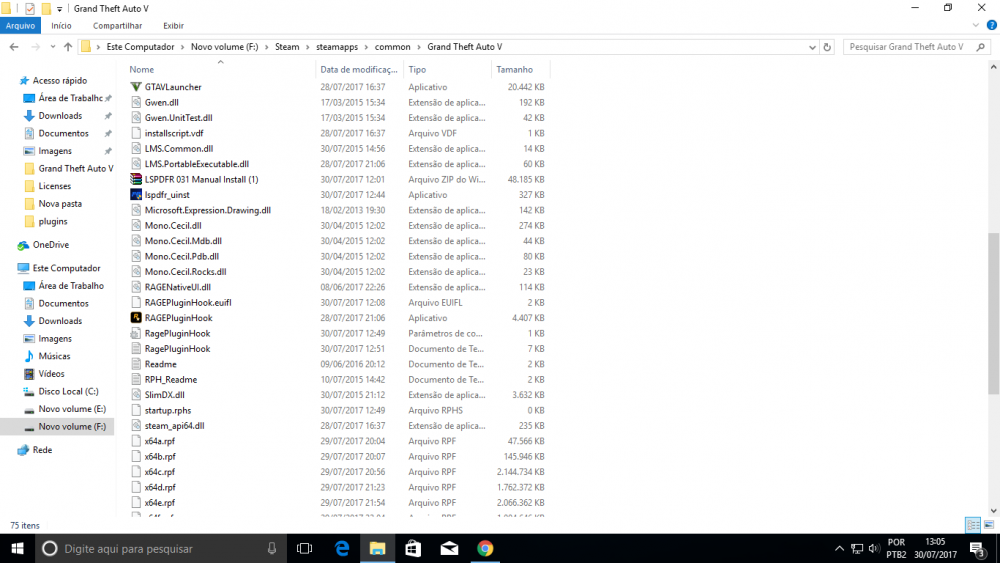Open the Exibir ribbon tab
Viewport: 1000px width, 563px height.
coord(173,26)
